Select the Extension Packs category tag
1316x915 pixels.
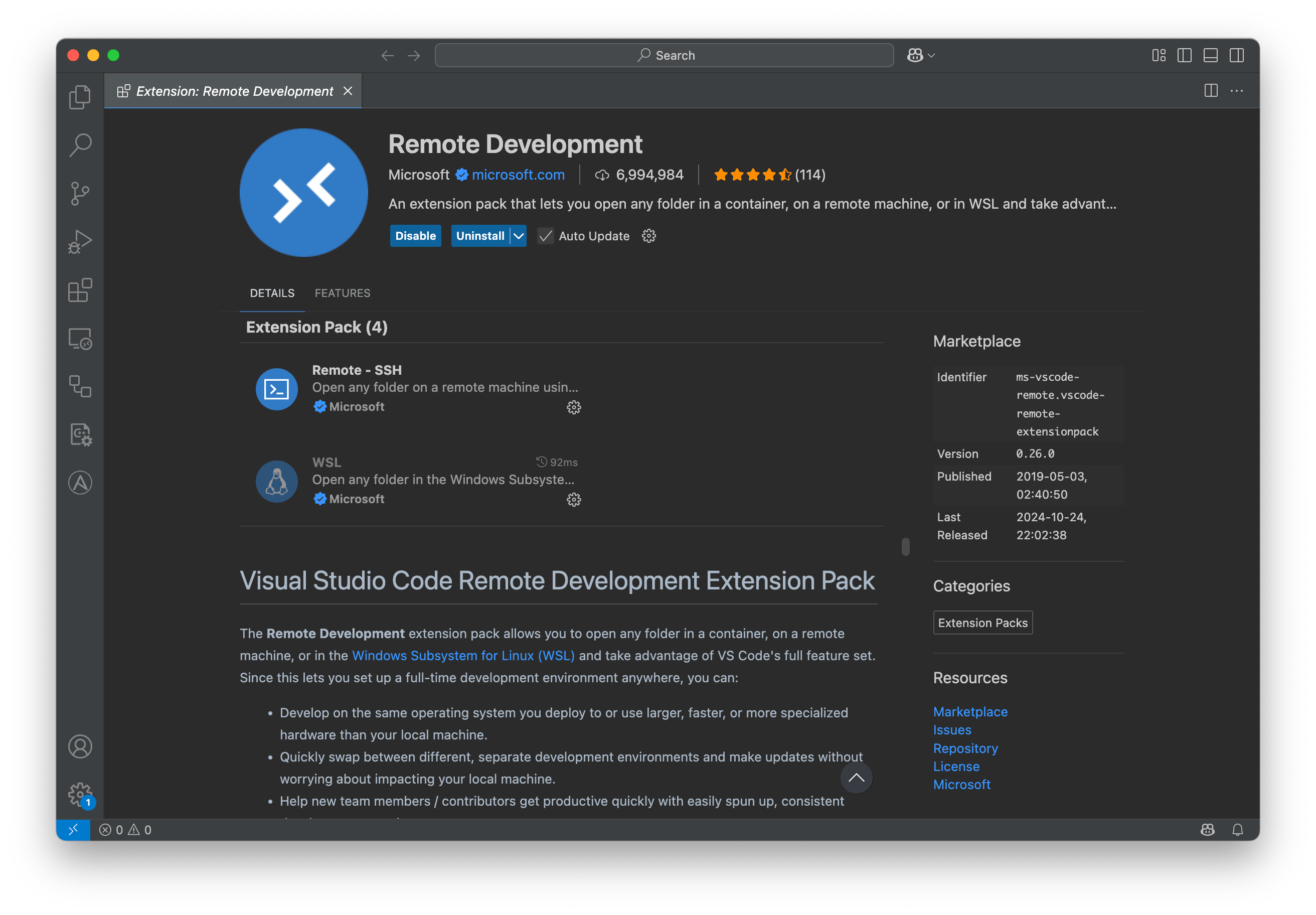coord(982,623)
